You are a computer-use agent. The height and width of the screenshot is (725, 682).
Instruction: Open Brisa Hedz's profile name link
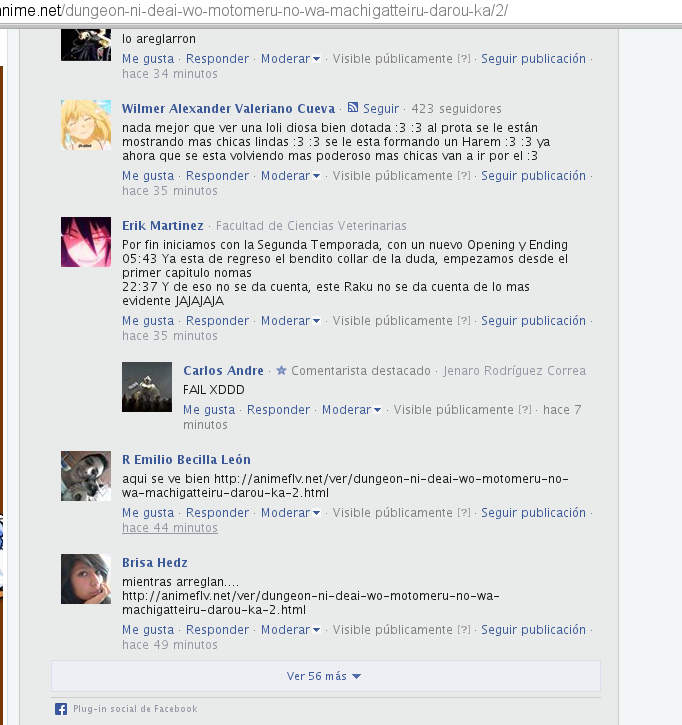pos(155,563)
